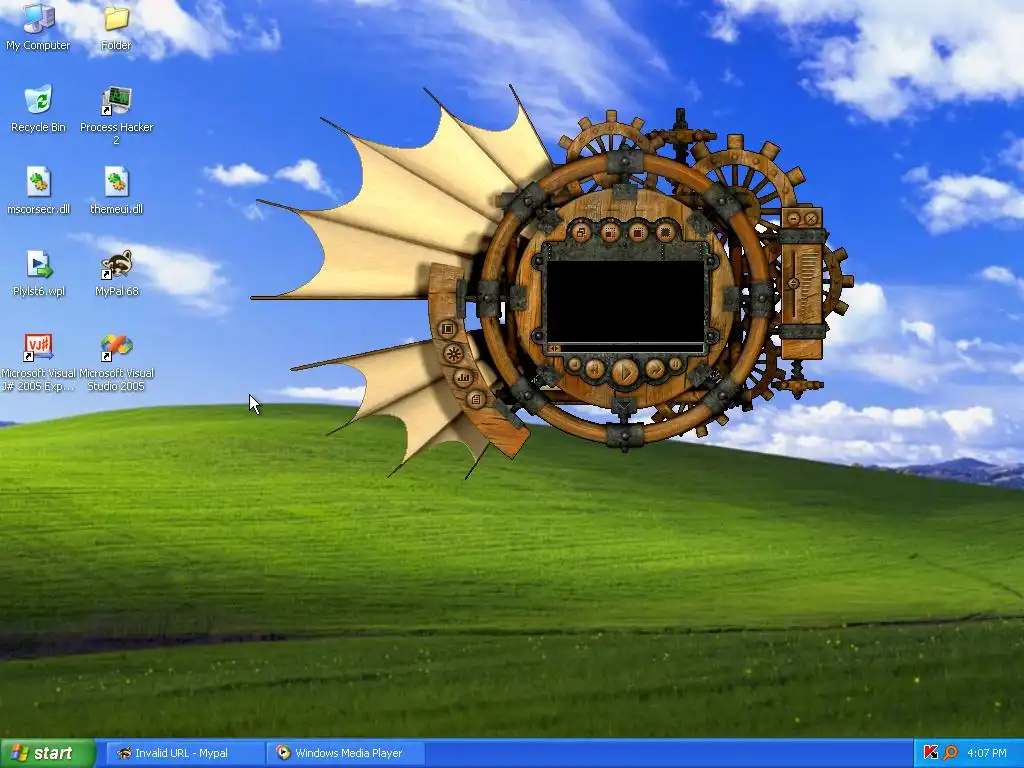Select the Recycle Bin icon

tap(39, 109)
